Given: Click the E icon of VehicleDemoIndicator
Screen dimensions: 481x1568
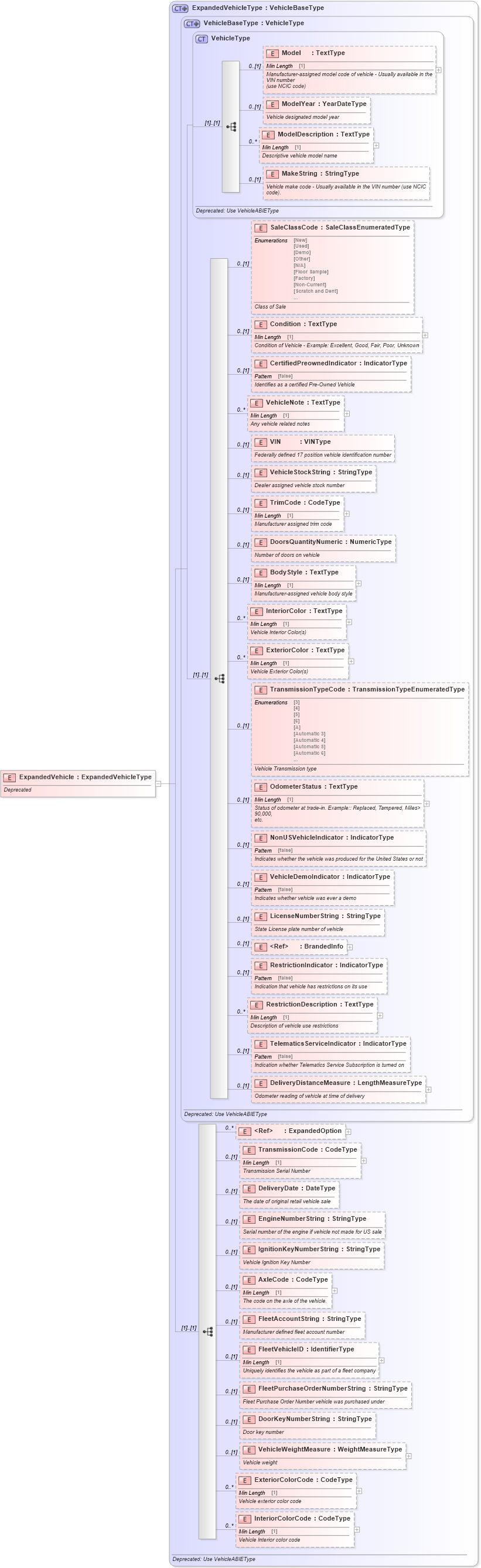Looking at the screenshot, I should click(261, 877).
